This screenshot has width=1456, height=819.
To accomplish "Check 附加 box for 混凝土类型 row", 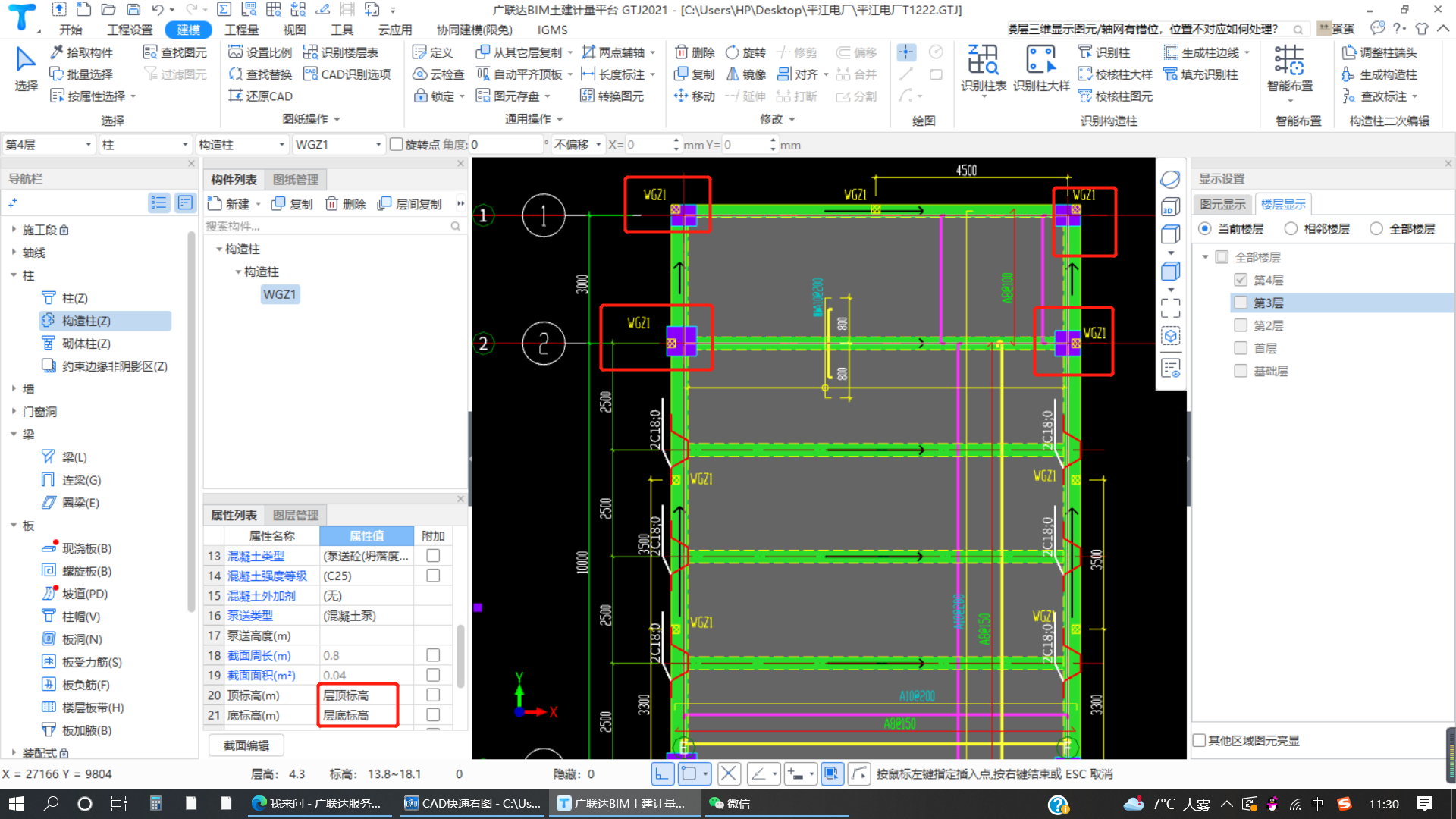I will point(433,556).
